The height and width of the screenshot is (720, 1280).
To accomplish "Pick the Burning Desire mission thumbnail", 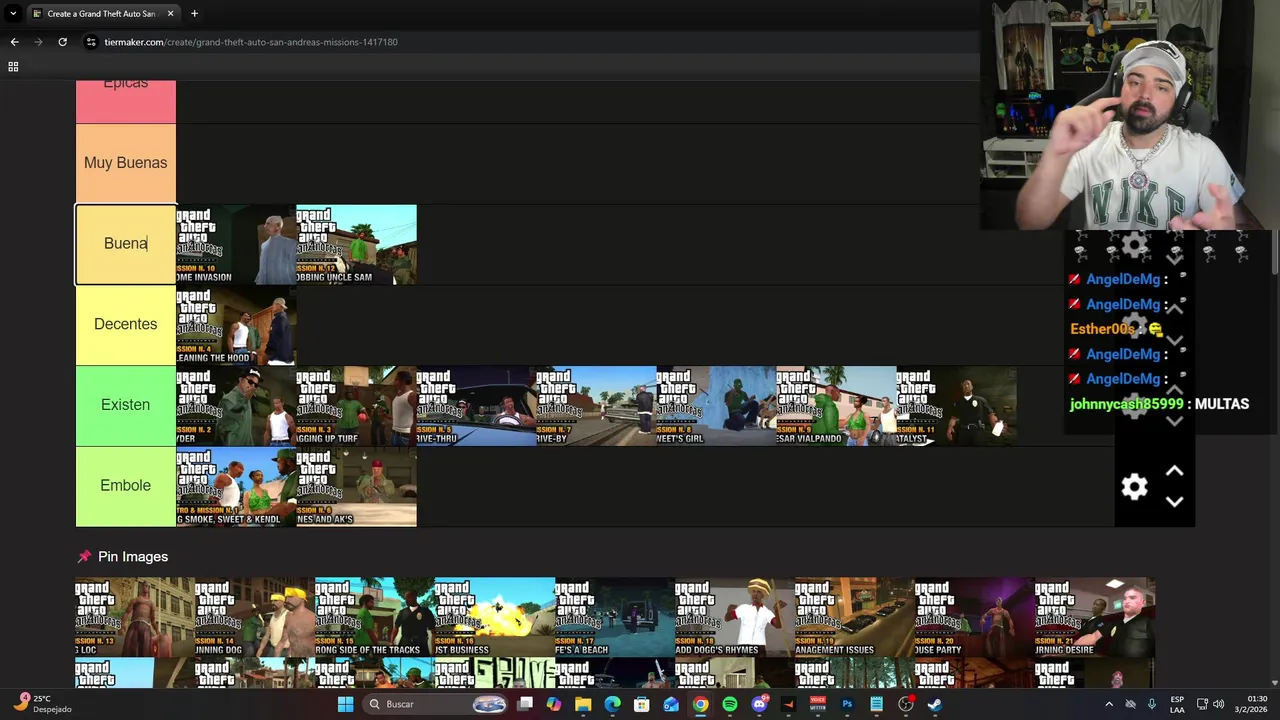I will click(x=1095, y=617).
